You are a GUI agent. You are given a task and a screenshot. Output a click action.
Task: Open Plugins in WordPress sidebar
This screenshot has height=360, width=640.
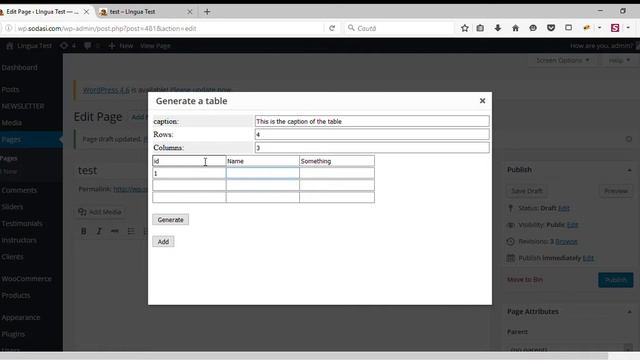coord(13,334)
